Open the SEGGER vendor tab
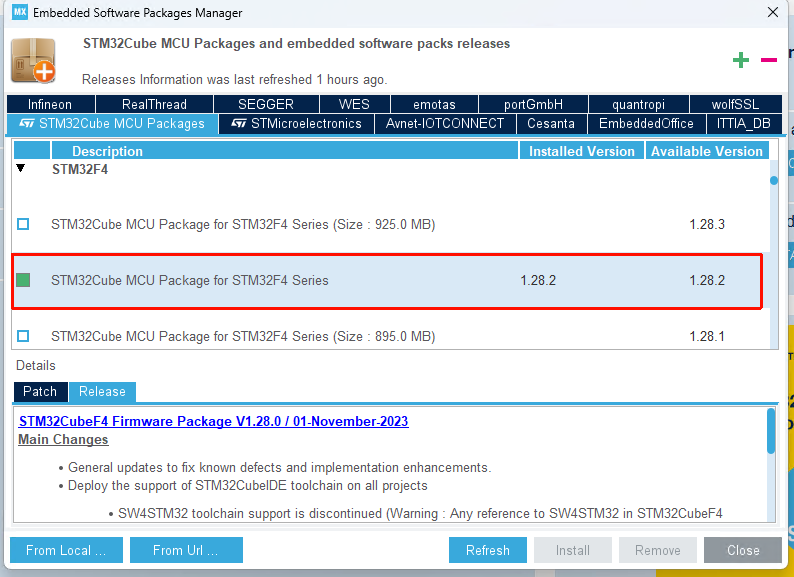Screen dimensions: 794x577 pos(266,104)
